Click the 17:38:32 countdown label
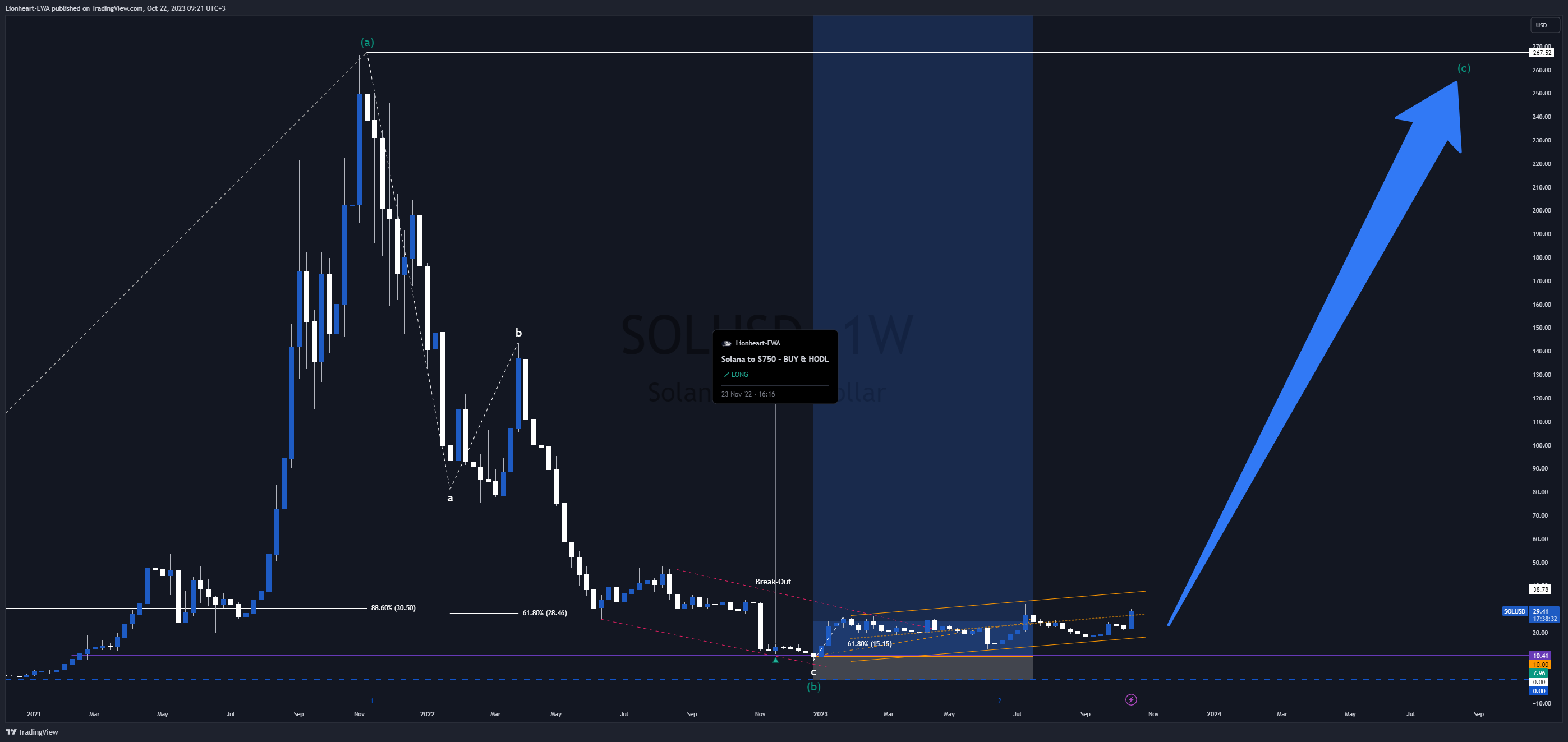Screen dimensions: 1568x742 tap(1544, 619)
